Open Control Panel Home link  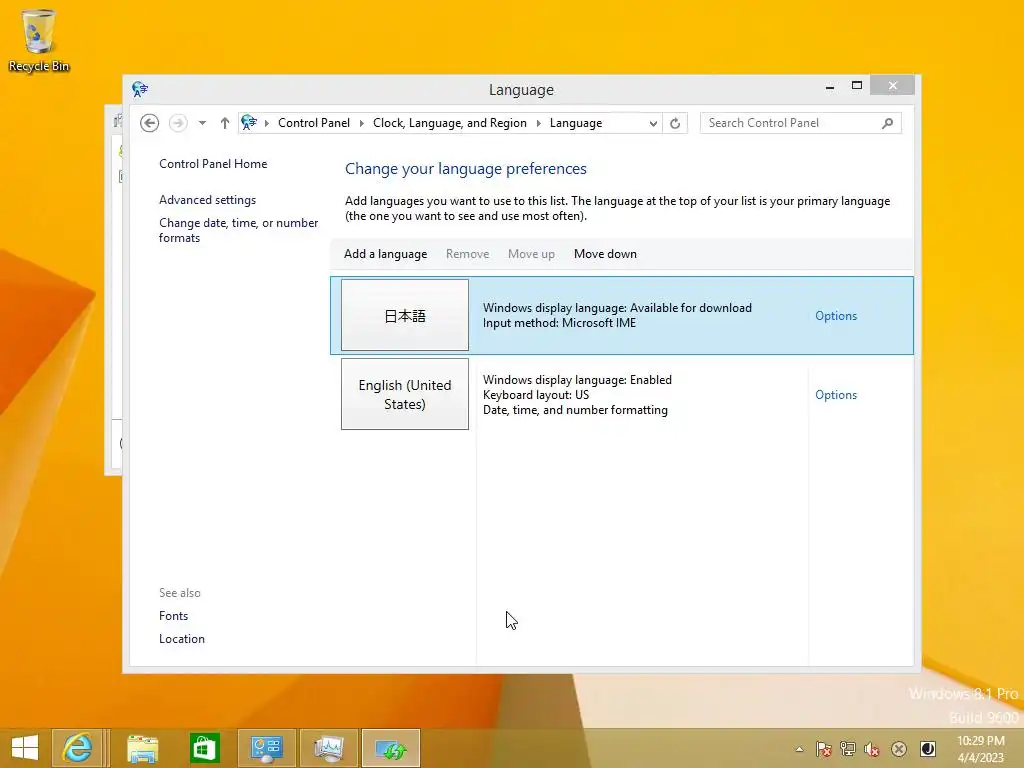[213, 164]
